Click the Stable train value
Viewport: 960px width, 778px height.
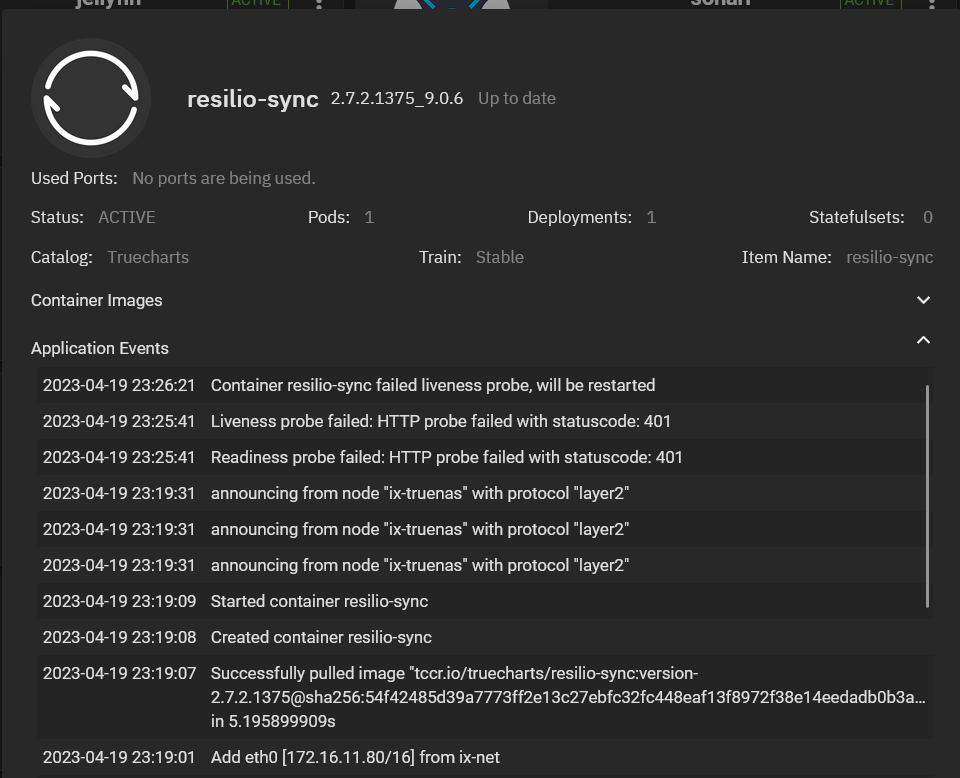500,257
